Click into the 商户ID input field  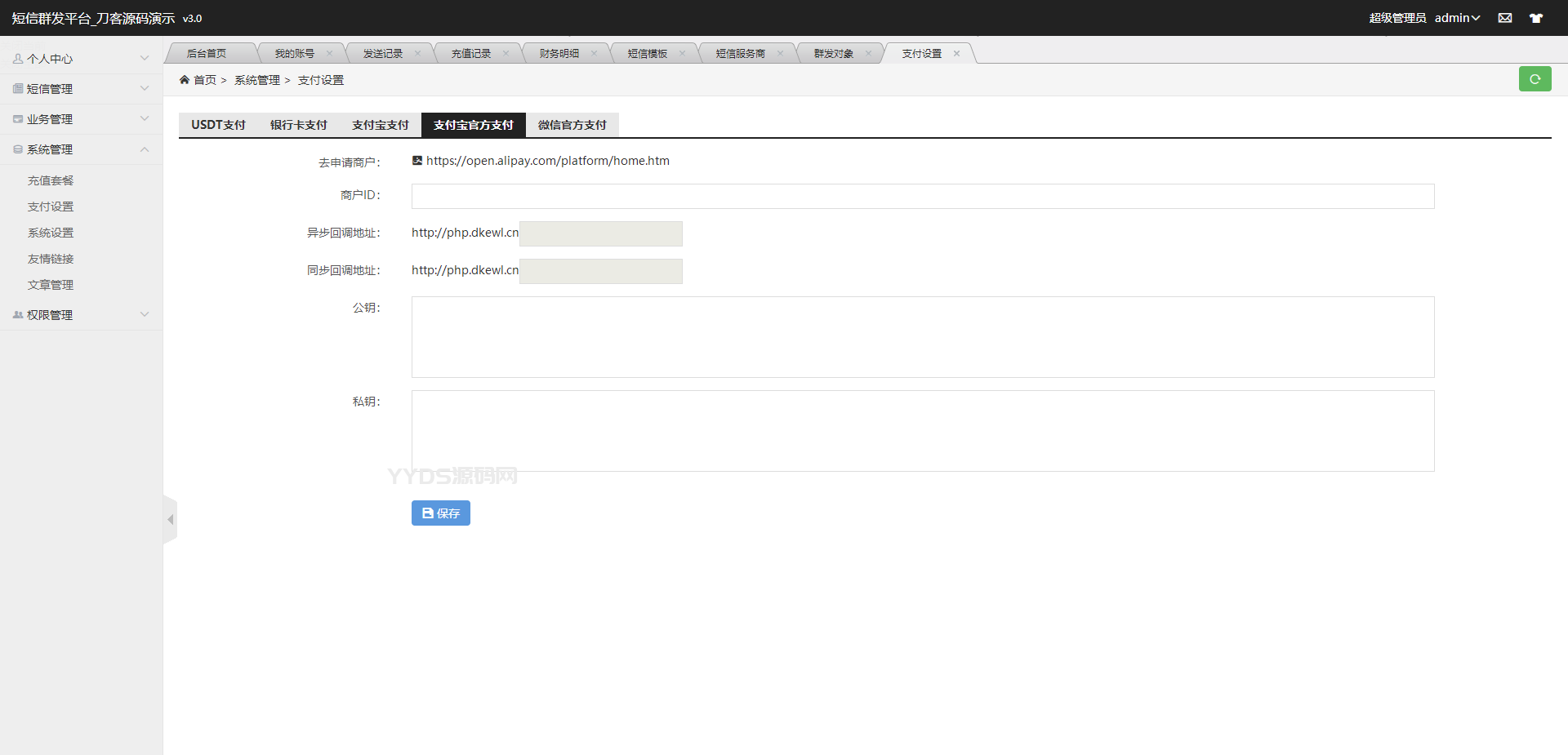(922, 196)
